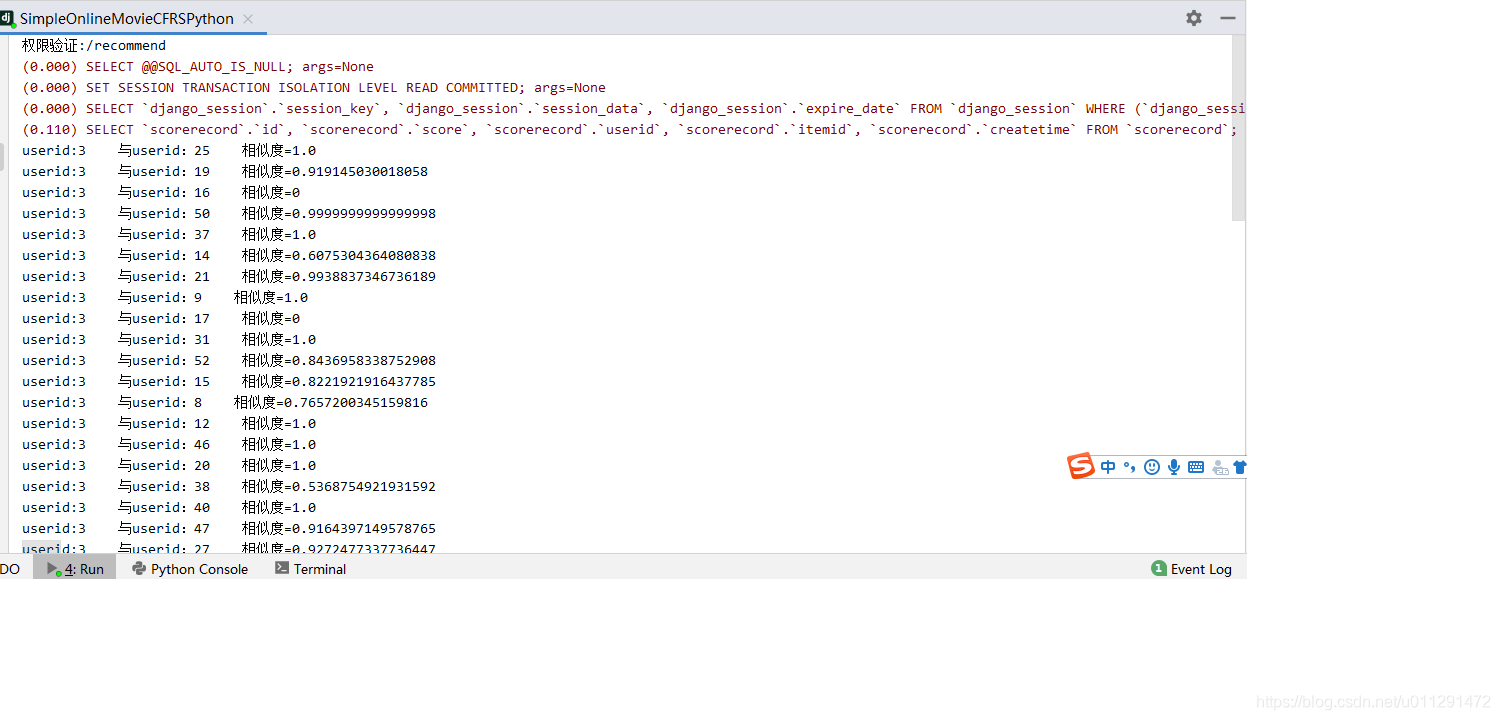This screenshot has width=1500, height=720.
Task: Click the userid: 40 similarity row
Action: (x=169, y=507)
